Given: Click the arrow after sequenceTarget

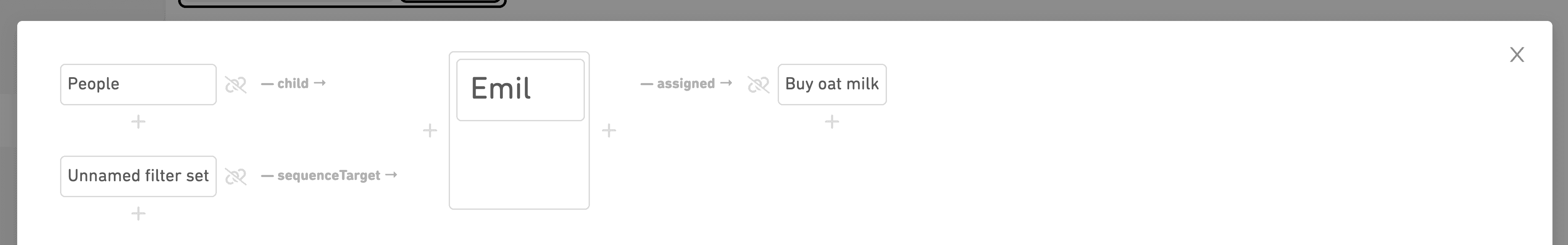Looking at the screenshot, I should click(x=392, y=175).
